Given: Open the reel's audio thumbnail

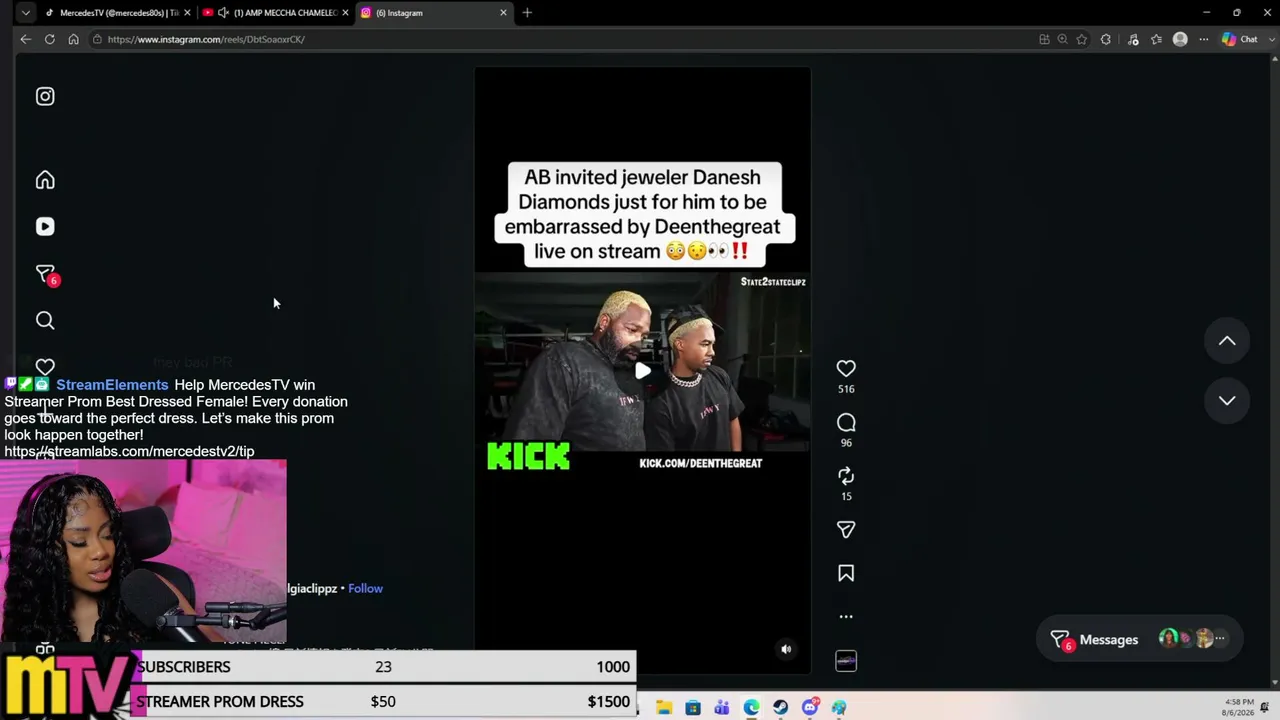Looking at the screenshot, I should [846, 661].
